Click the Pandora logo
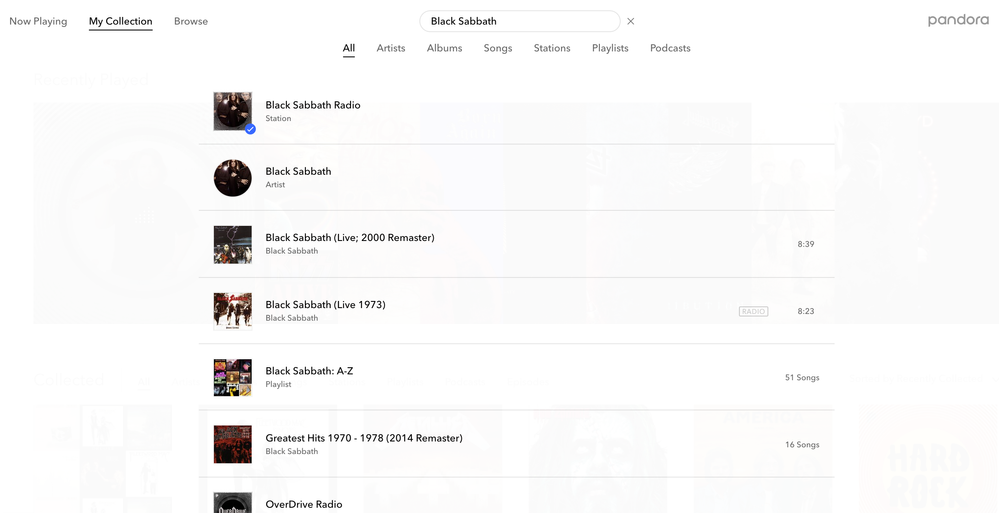Image resolution: width=999 pixels, height=513 pixels. pyautogui.click(x=957, y=20)
